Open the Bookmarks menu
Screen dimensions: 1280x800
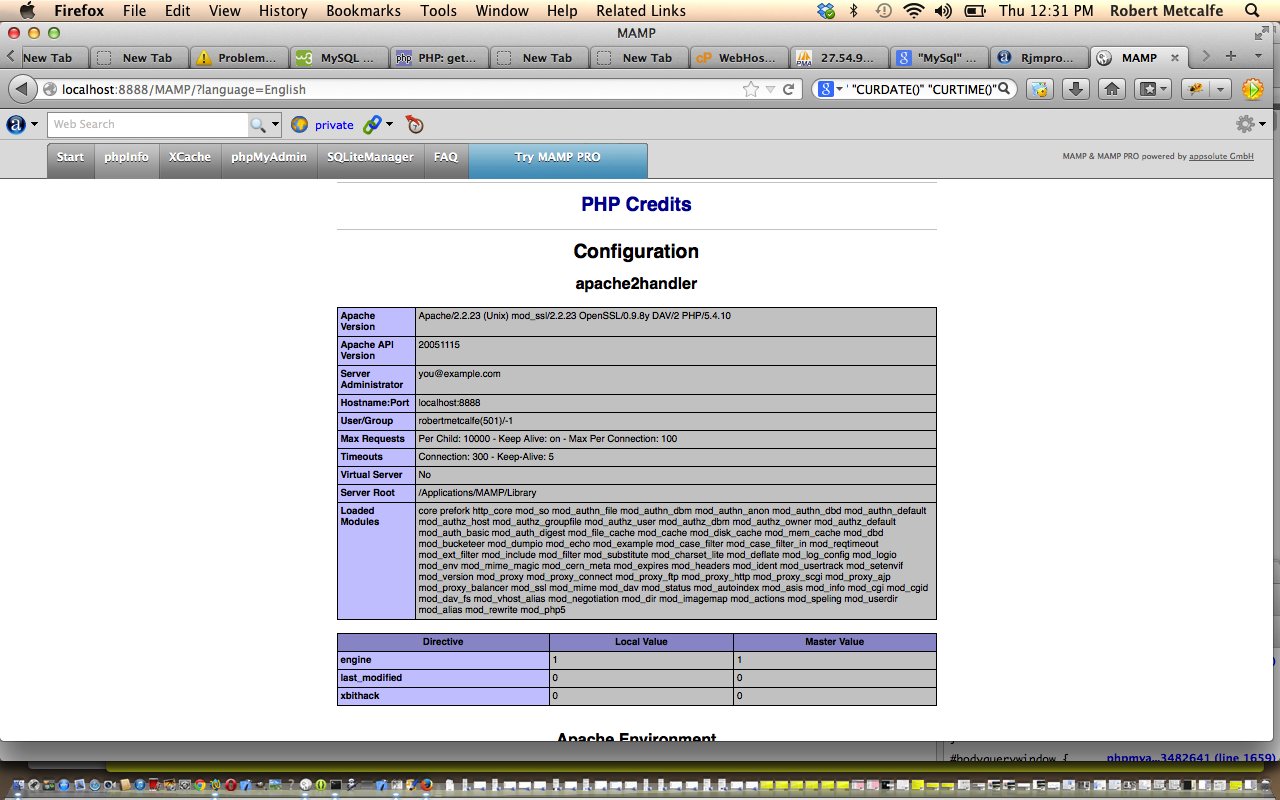point(365,11)
